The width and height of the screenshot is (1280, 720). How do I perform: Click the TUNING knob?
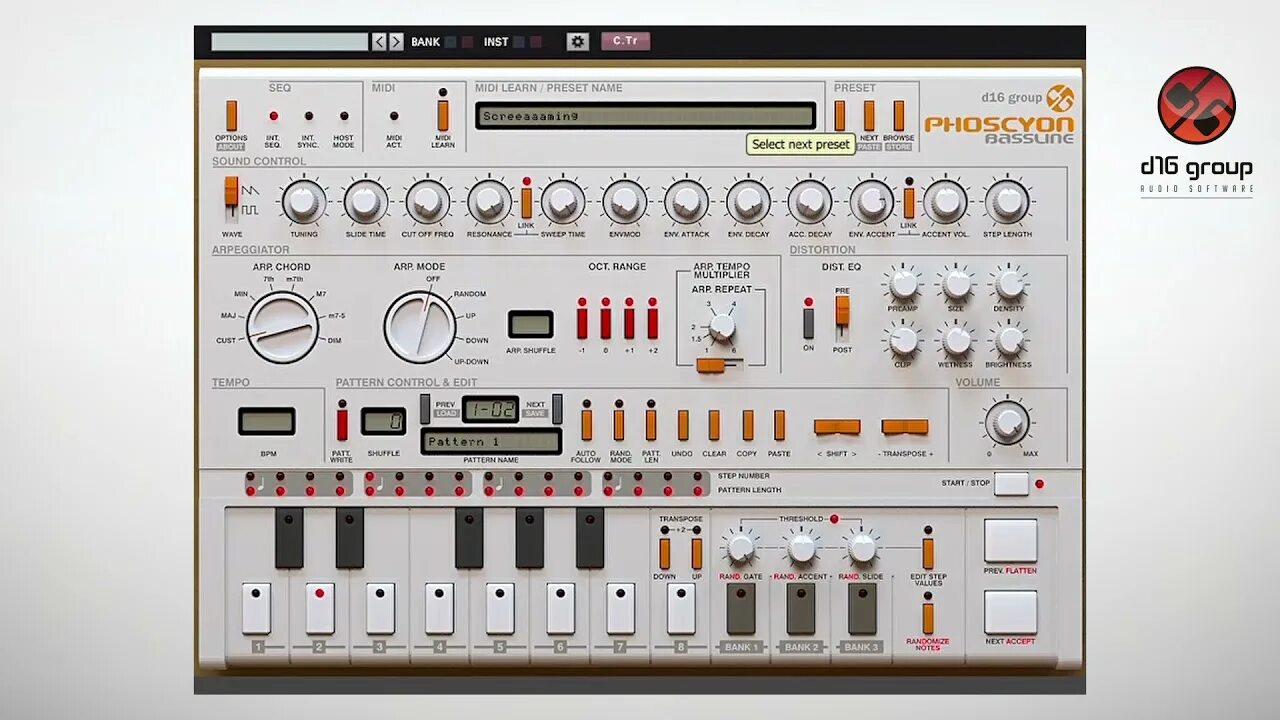click(x=304, y=202)
